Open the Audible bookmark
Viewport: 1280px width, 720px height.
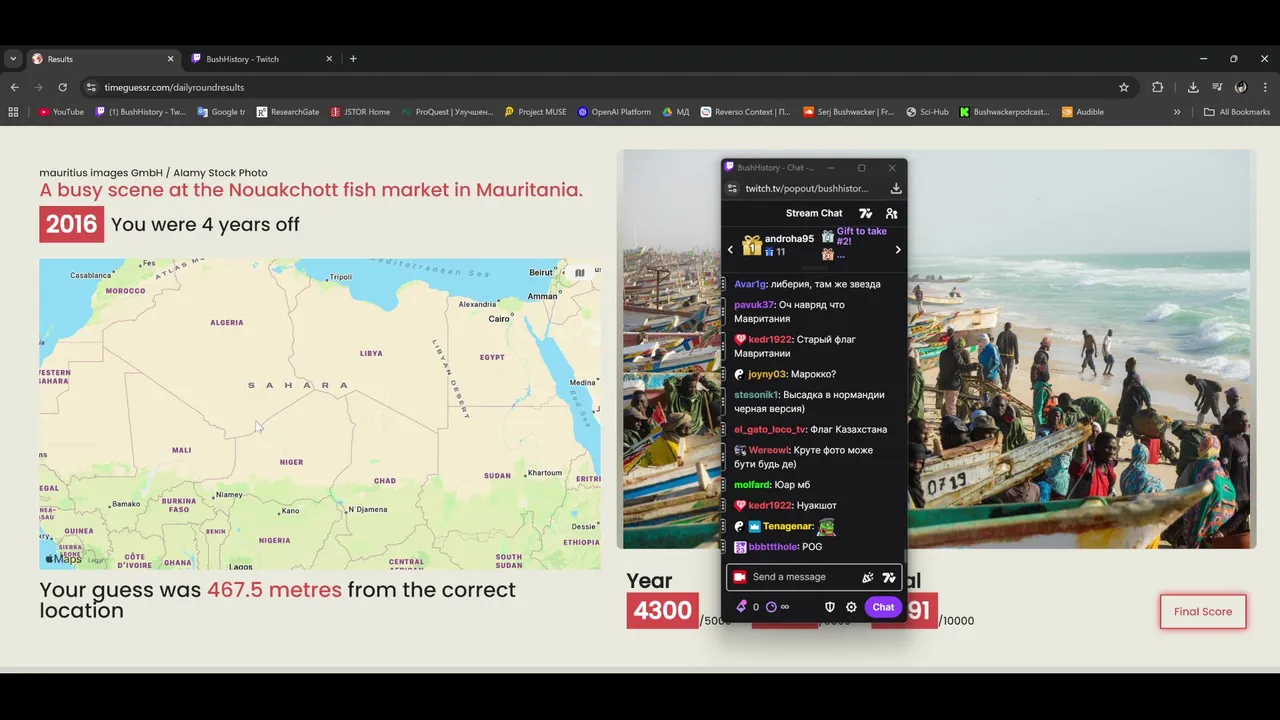pos(1083,112)
